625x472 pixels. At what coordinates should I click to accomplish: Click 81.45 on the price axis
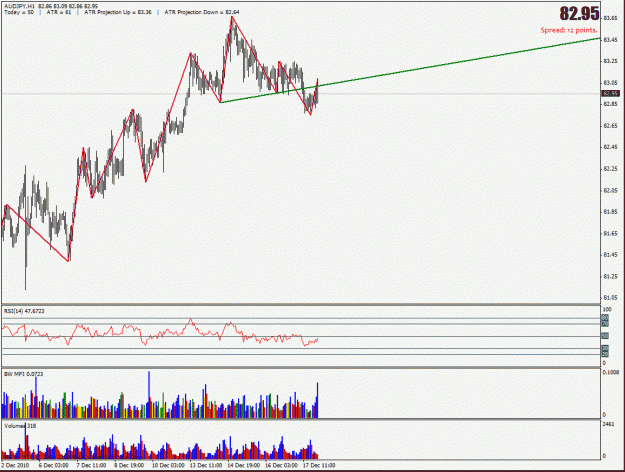(611, 255)
